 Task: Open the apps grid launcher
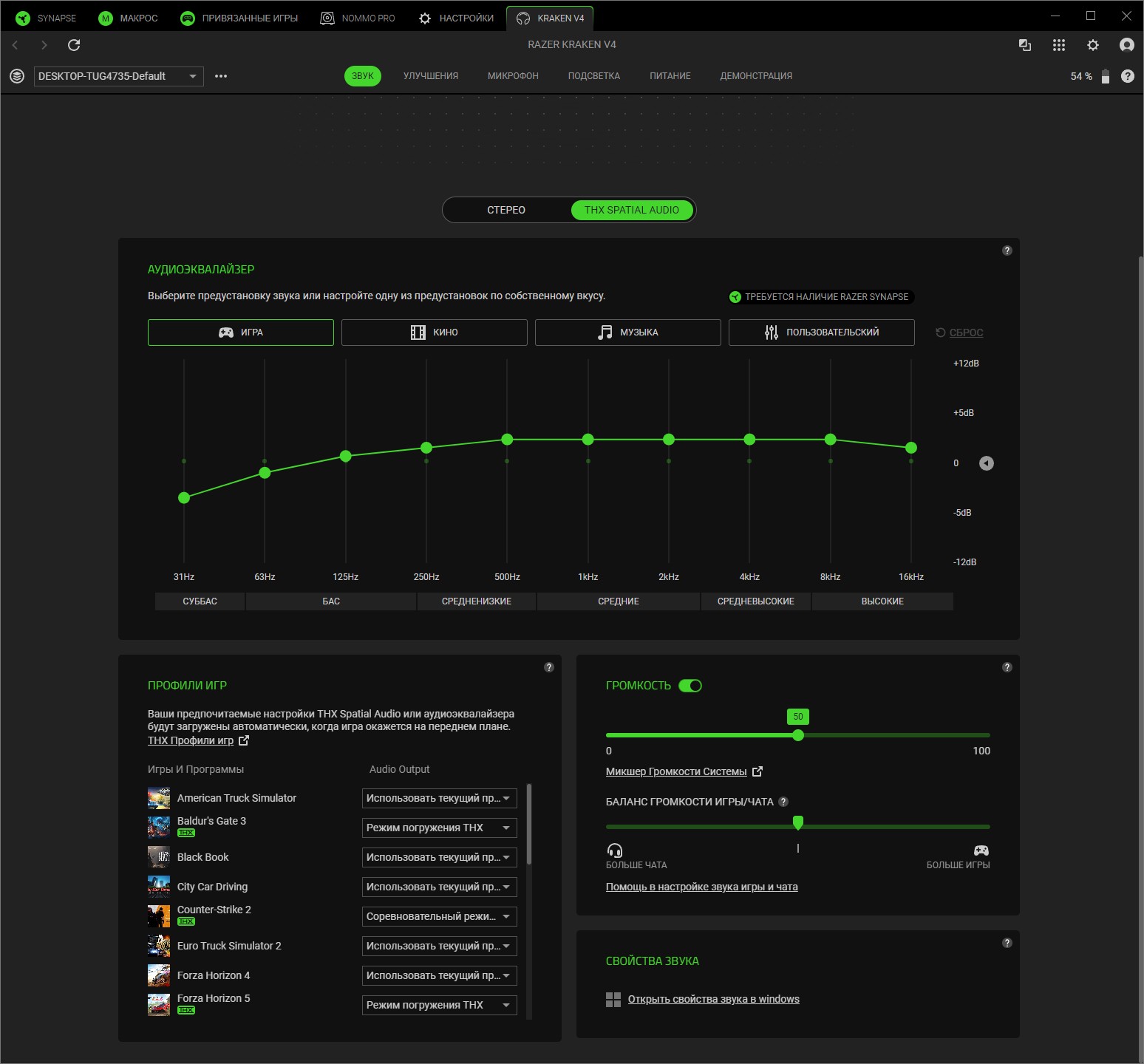pyautogui.click(x=1059, y=45)
